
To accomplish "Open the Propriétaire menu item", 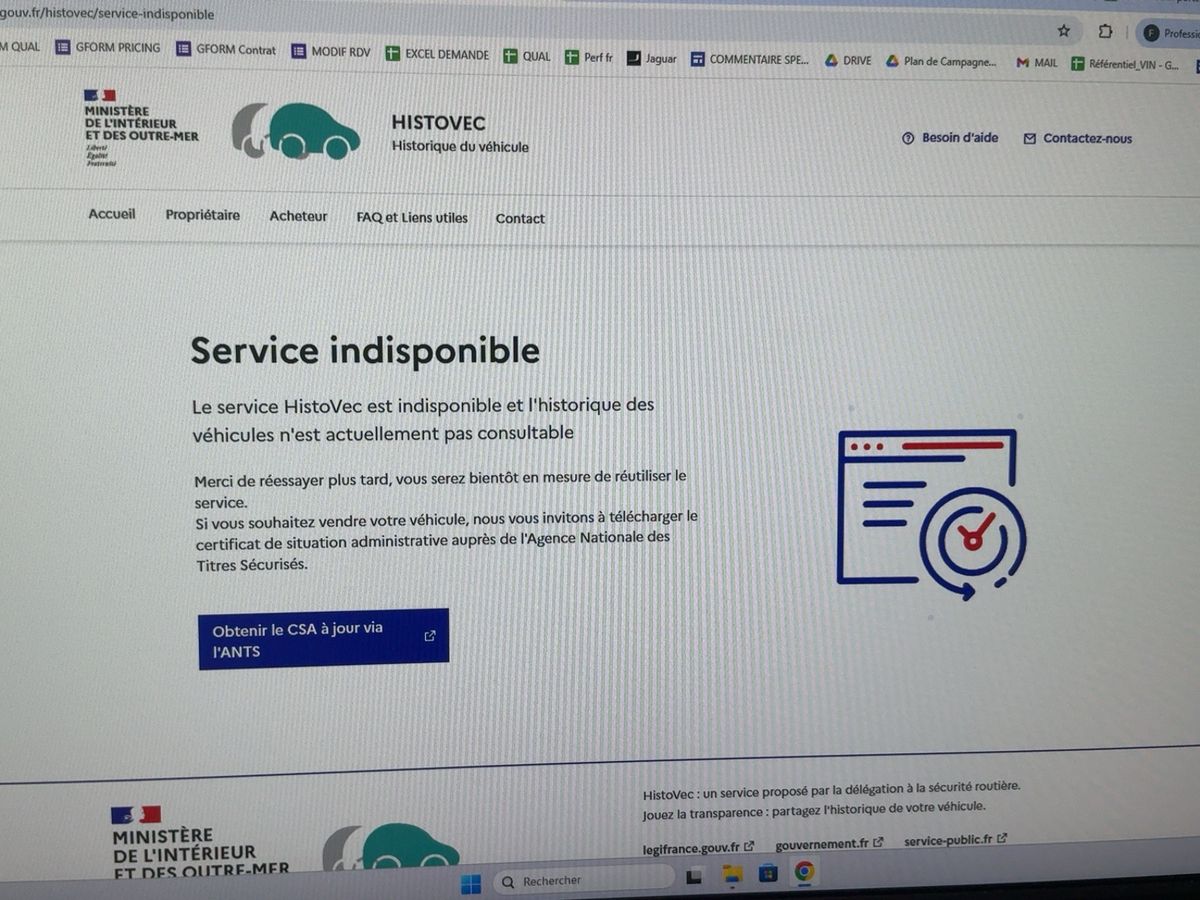I will [x=203, y=215].
